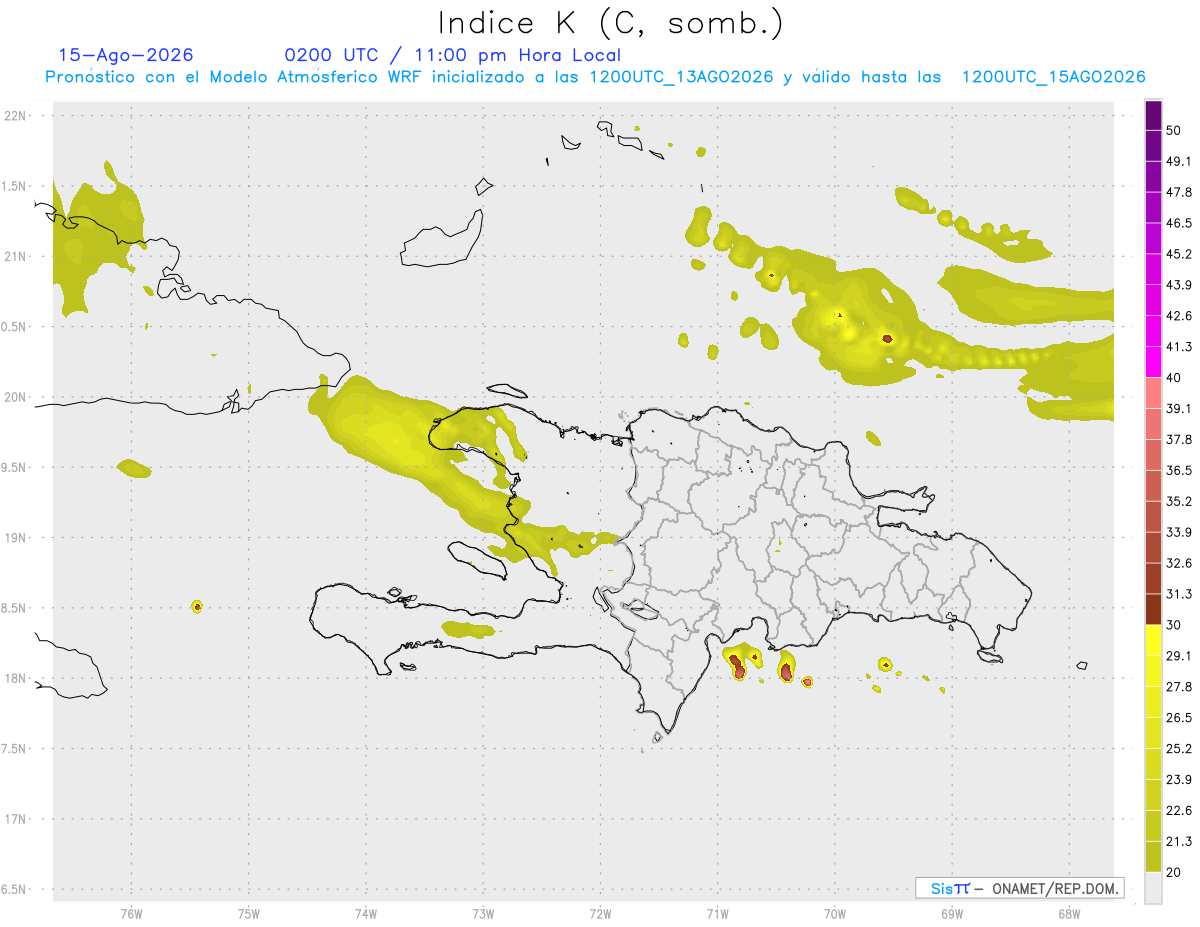
Task: Click the "43.9" color scale value
Action: point(1179,285)
